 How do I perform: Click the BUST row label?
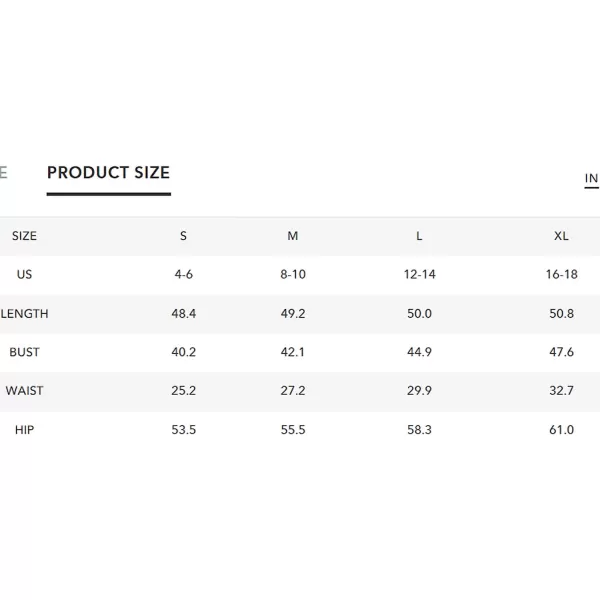[x=24, y=352]
